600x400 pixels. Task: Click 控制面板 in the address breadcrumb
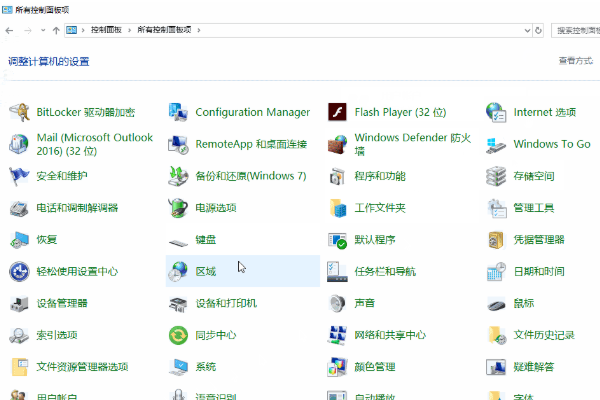106,30
